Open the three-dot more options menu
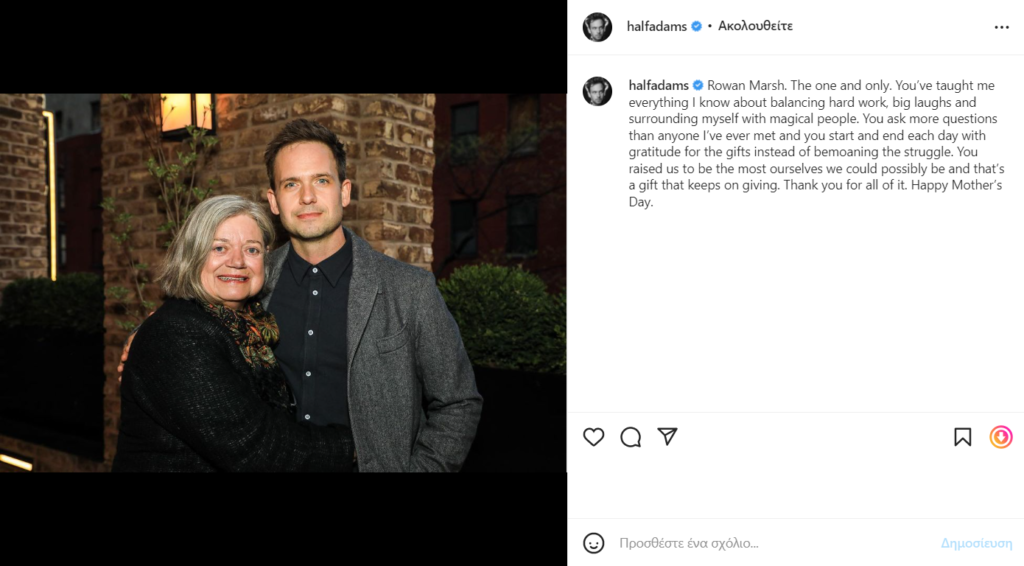This screenshot has width=1024, height=566. (1002, 27)
